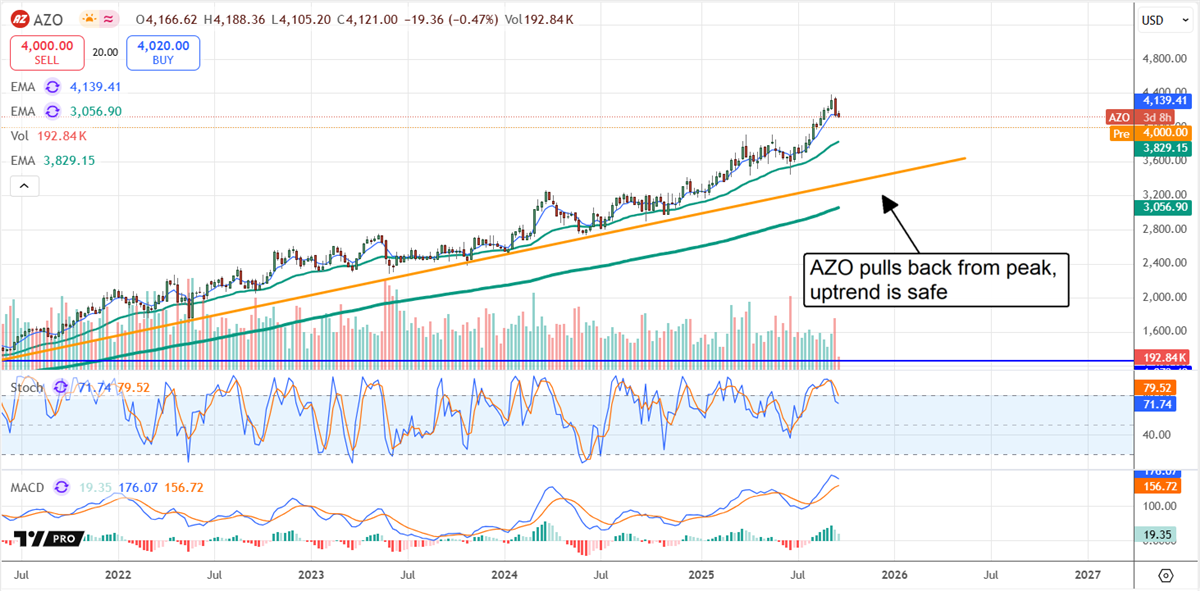1200x591 pixels.
Task: Click the SELL 4,000.00 button
Action: [46, 52]
